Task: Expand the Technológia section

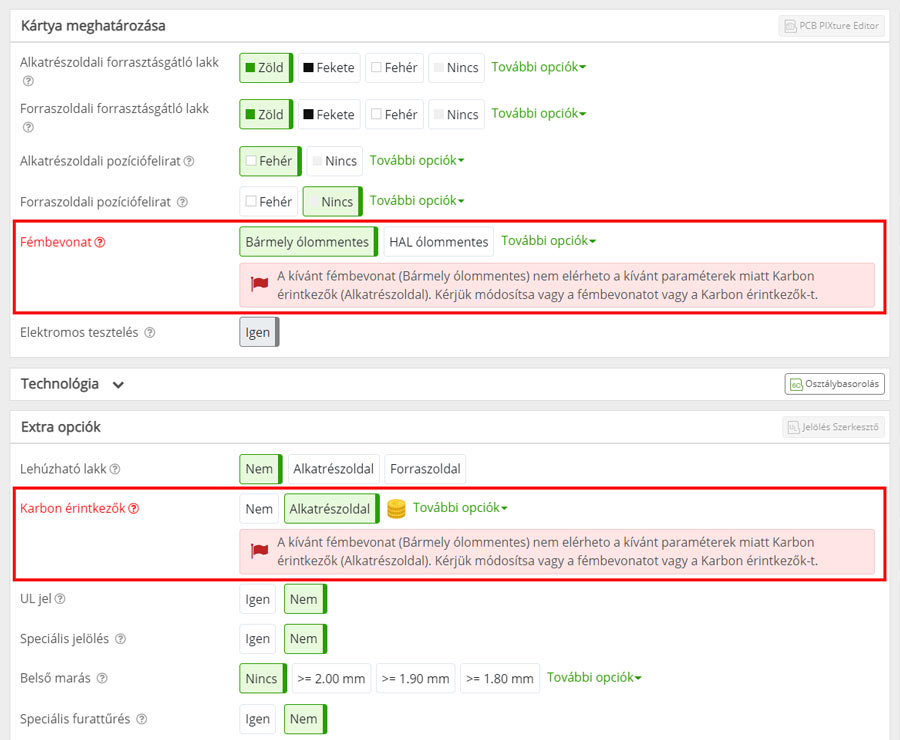Action: [x=118, y=384]
